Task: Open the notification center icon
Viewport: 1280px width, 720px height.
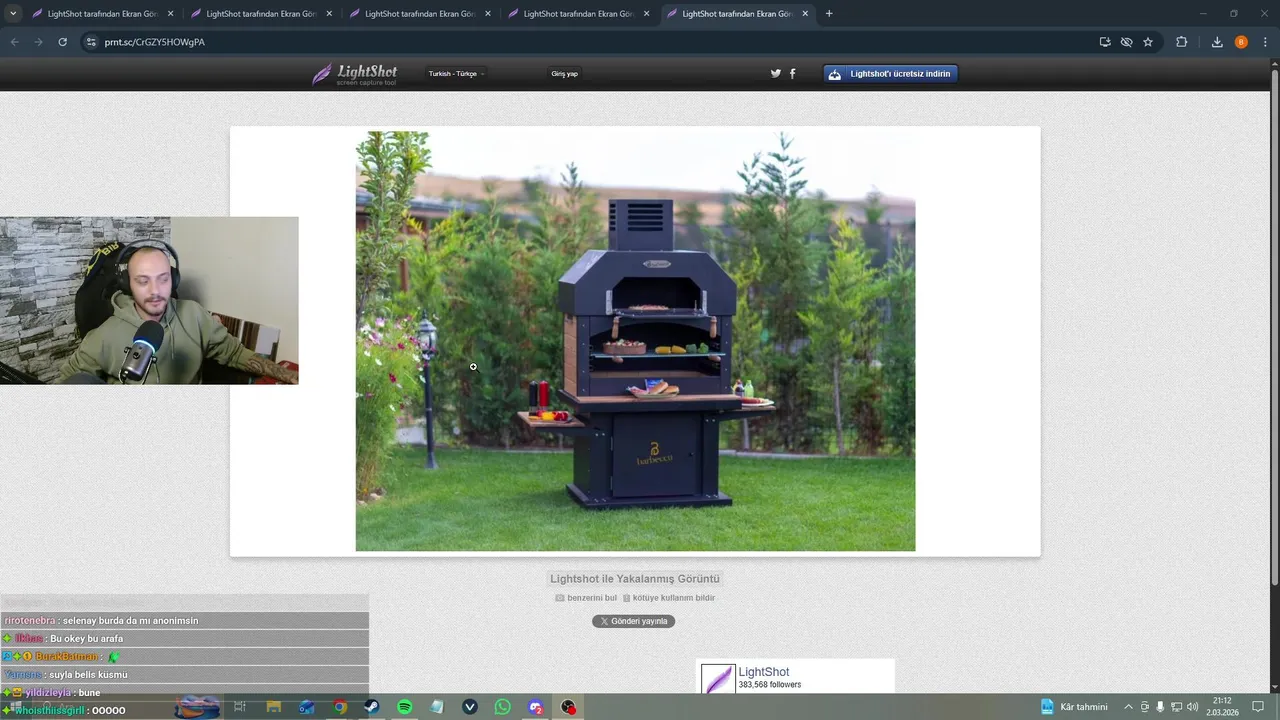Action: (x=1258, y=707)
